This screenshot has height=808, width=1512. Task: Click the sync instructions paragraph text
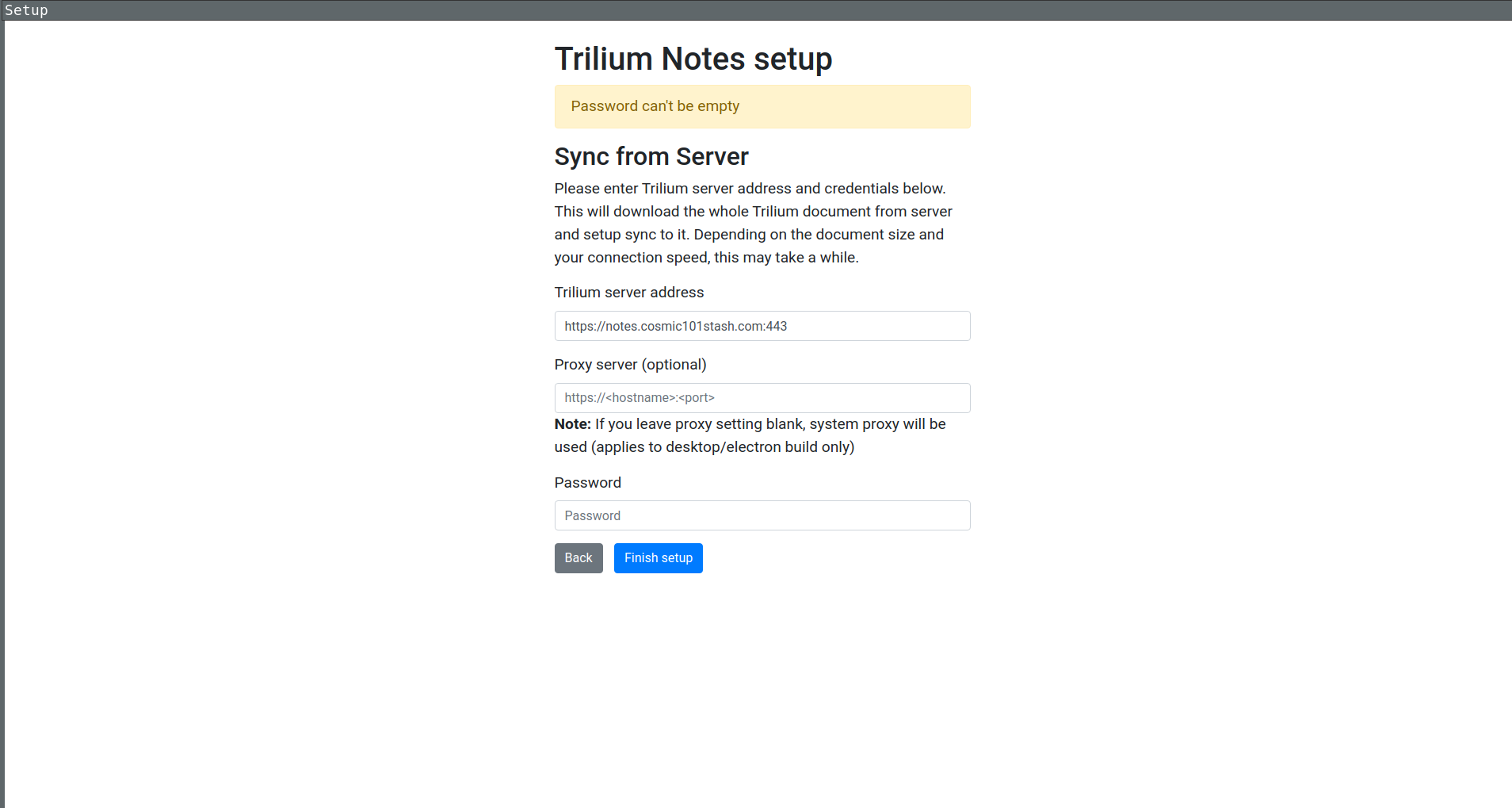[x=752, y=222]
